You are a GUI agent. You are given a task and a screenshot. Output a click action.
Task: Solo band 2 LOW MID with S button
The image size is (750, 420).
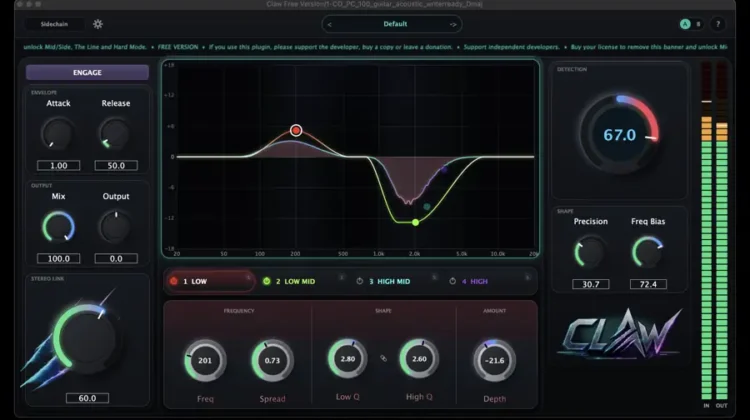tap(342, 277)
